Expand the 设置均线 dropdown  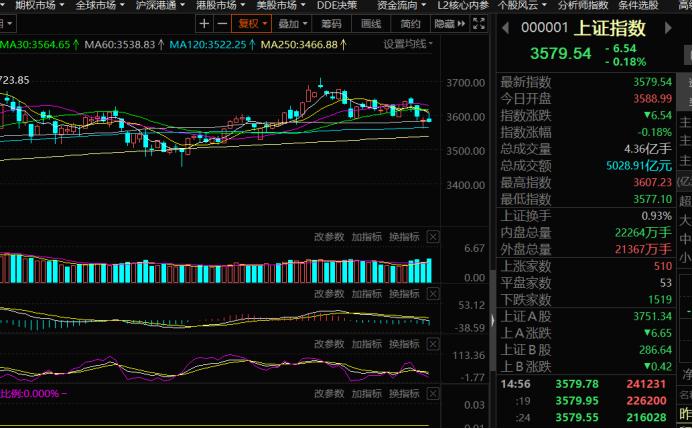[x=409, y=45]
